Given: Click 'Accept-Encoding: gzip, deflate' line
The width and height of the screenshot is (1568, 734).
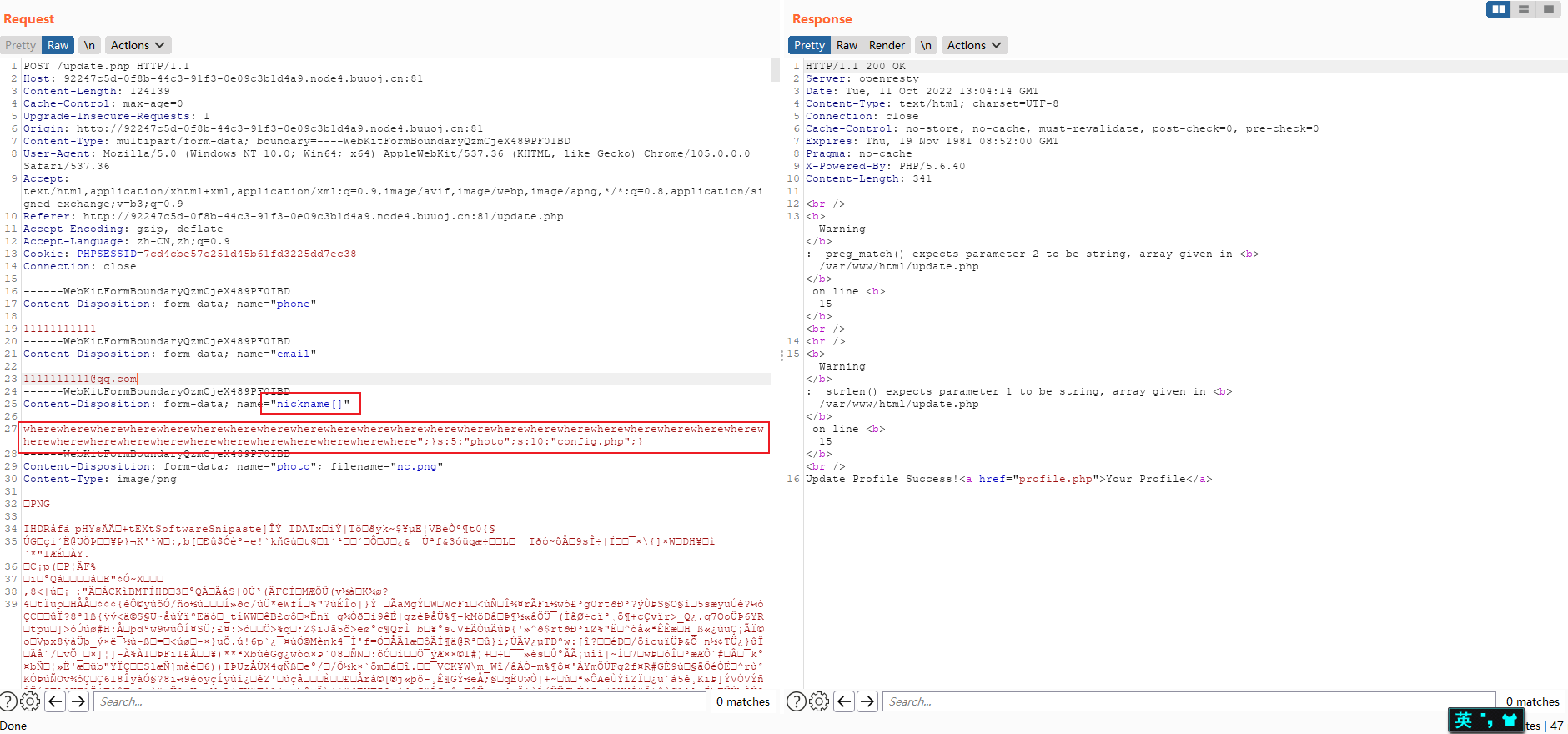Looking at the screenshot, I should pos(123,229).
